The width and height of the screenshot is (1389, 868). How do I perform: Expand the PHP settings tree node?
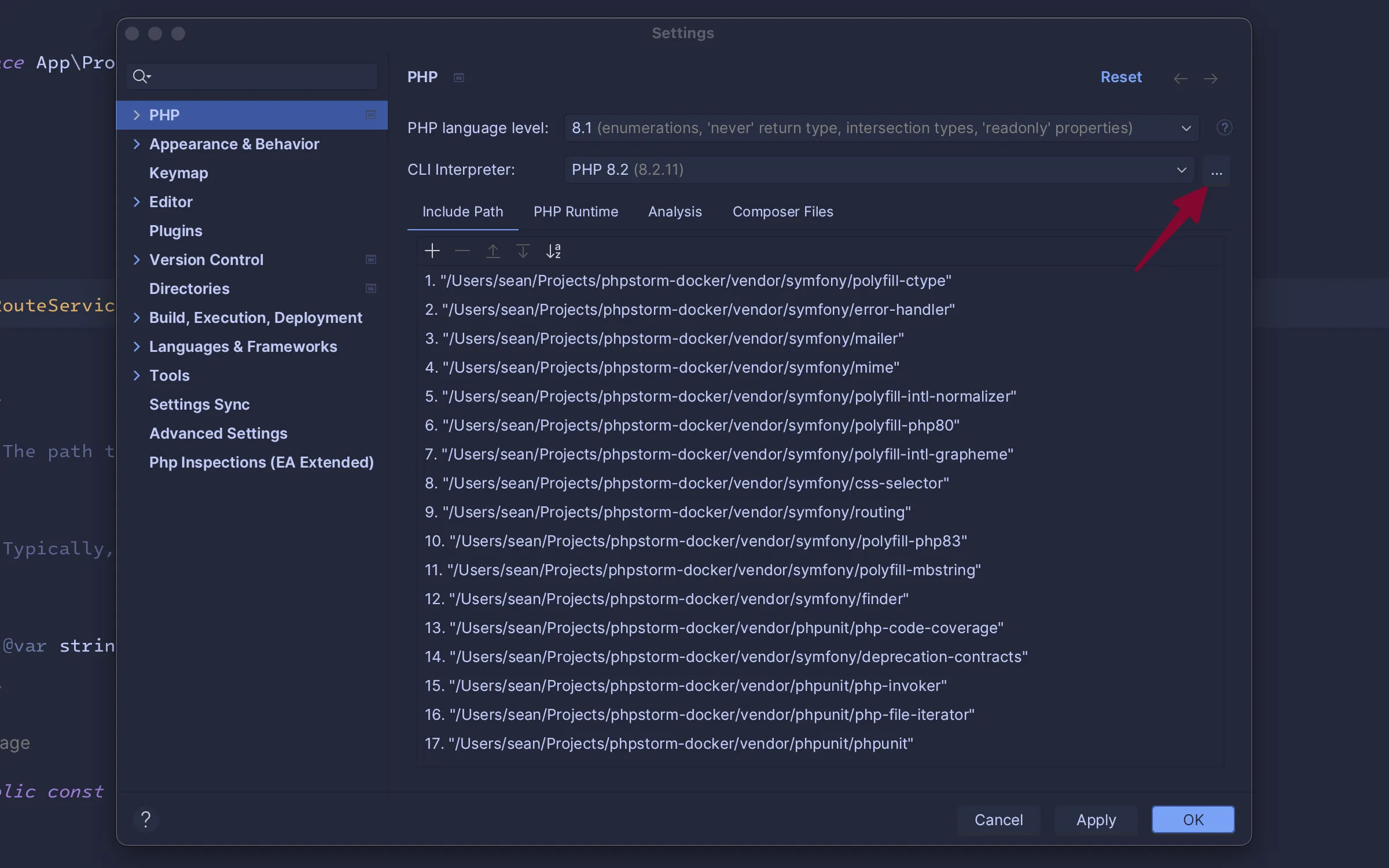(x=137, y=115)
